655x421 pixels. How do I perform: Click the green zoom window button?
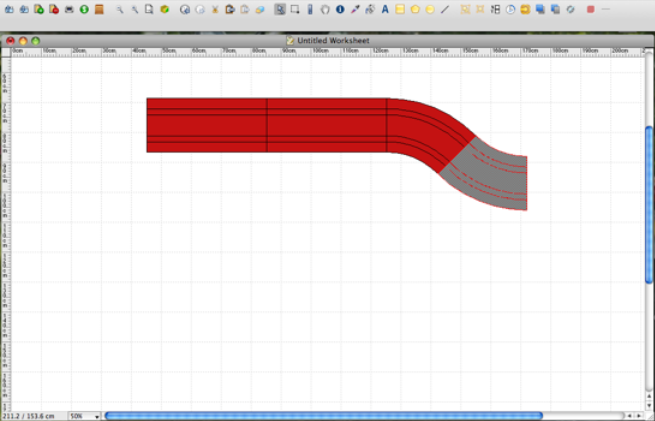(x=35, y=40)
